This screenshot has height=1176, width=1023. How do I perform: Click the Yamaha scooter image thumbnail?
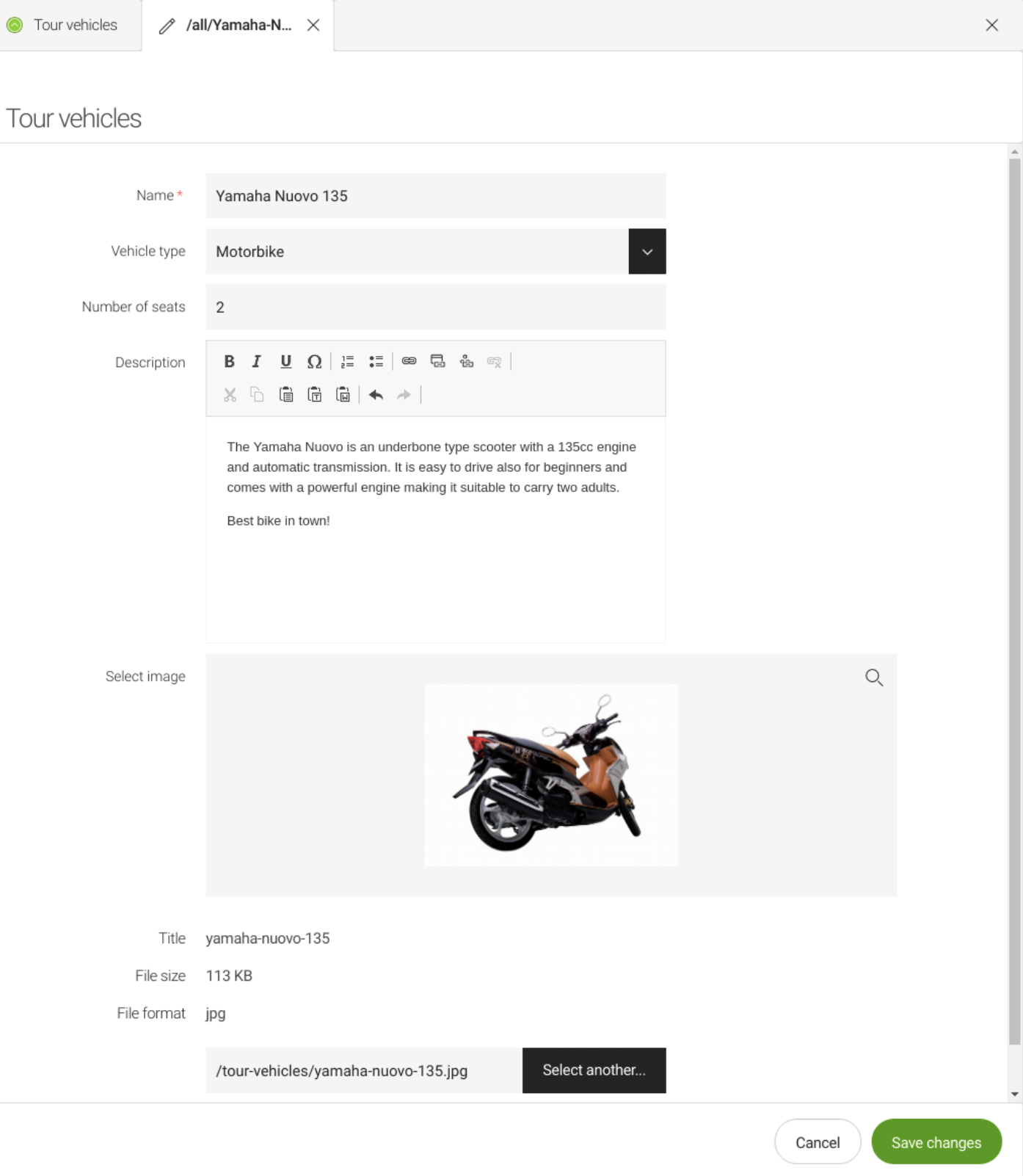click(x=550, y=775)
